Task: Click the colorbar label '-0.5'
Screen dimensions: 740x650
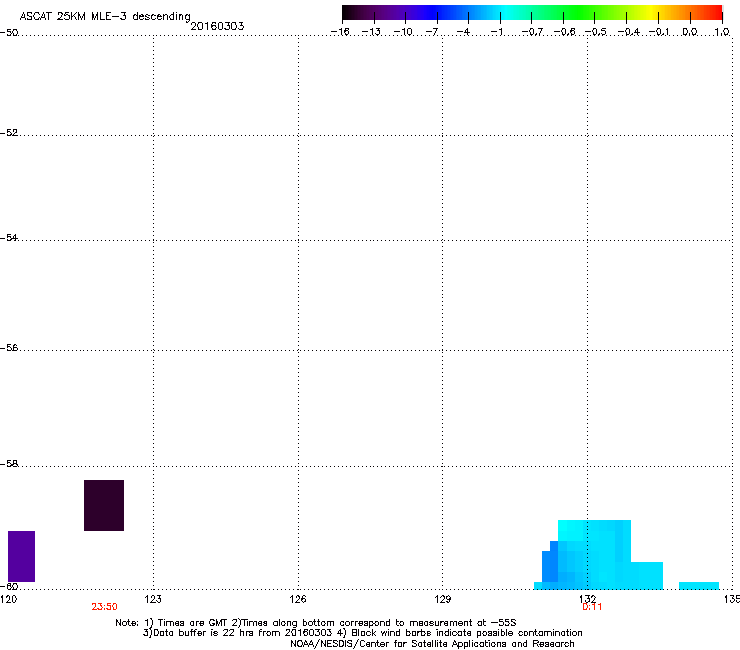Action: 596,32
